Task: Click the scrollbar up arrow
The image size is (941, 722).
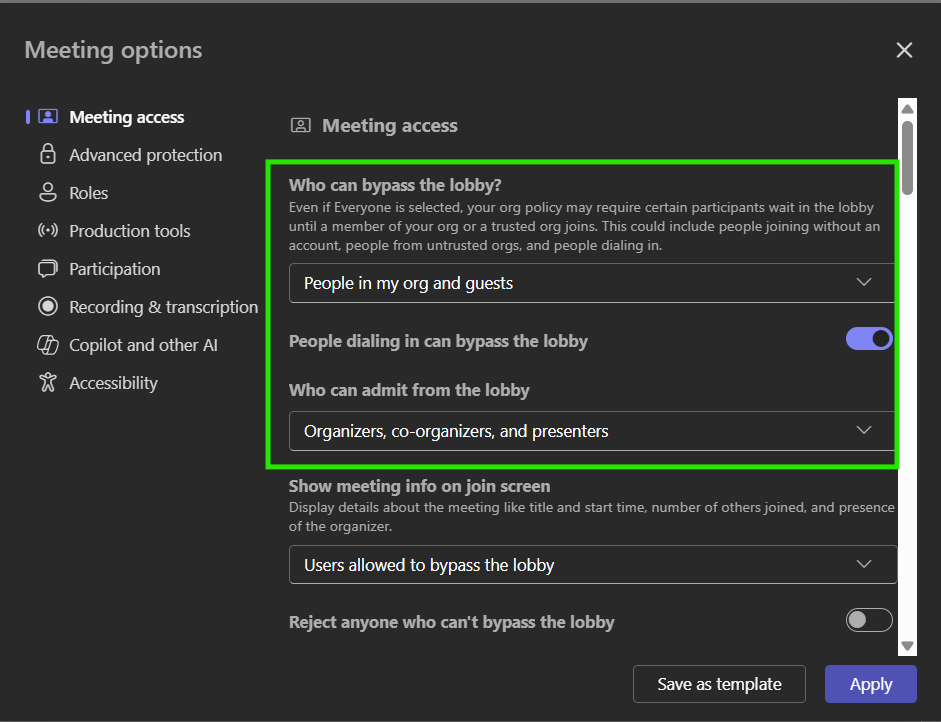Action: pyautogui.click(x=907, y=109)
